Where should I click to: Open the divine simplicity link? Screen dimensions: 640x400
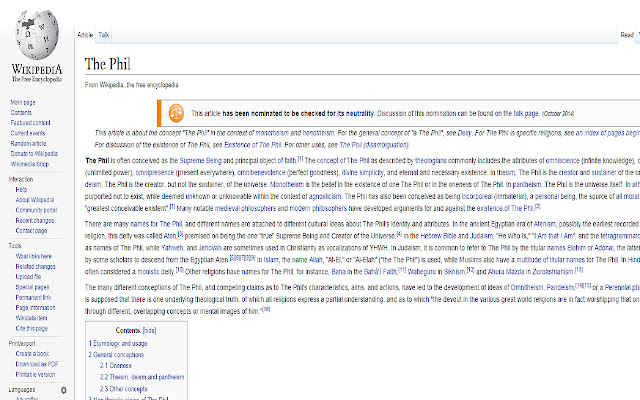point(362,173)
